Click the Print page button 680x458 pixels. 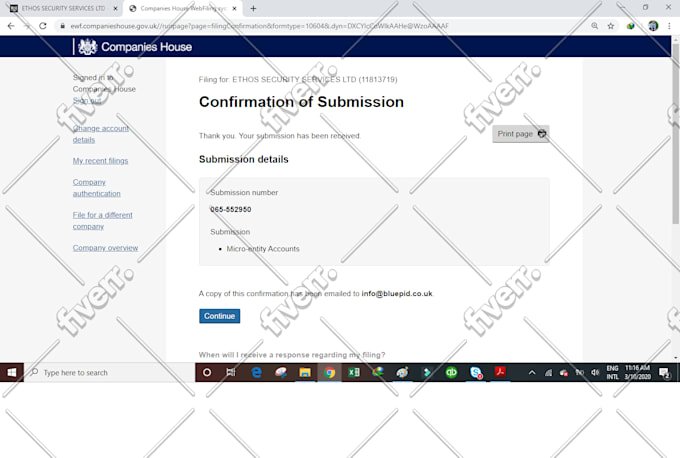pyautogui.click(x=521, y=134)
